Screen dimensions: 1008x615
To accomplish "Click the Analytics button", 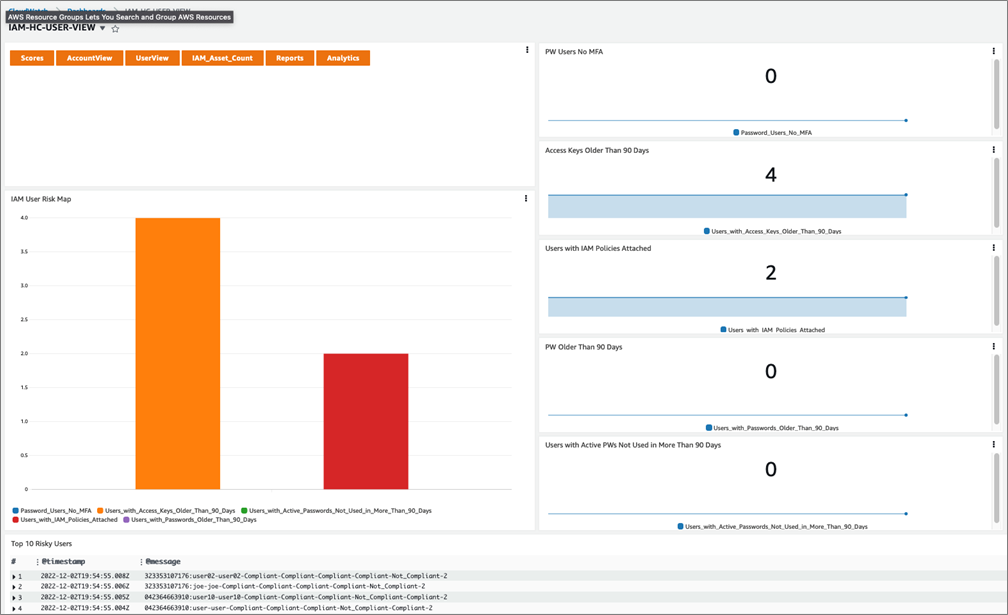I will (343, 58).
